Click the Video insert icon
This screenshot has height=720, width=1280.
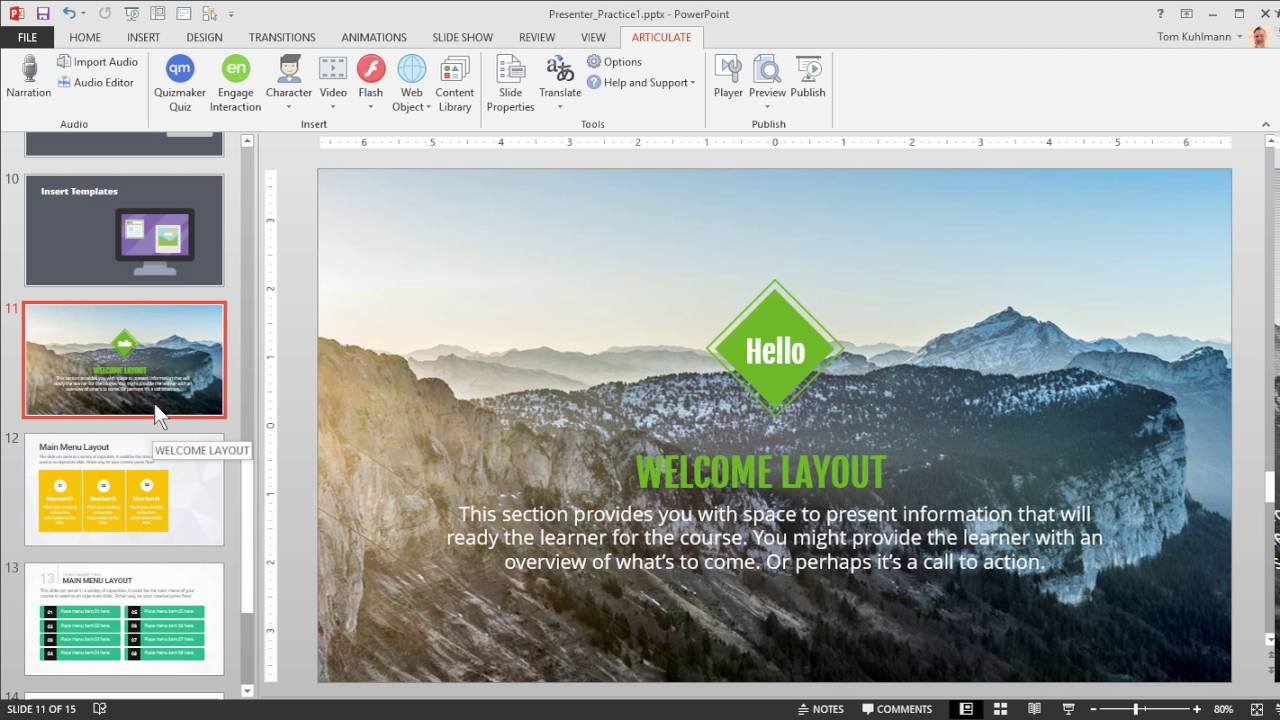[333, 68]
